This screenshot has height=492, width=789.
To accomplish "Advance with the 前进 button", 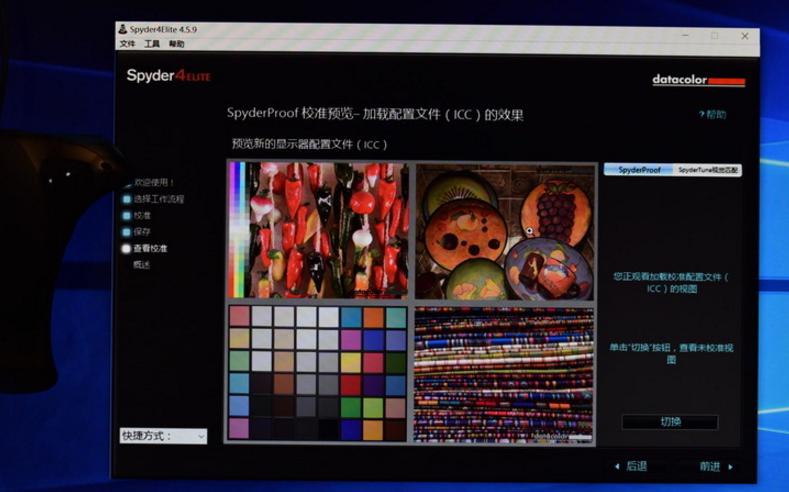I will [x=716, y=467].
